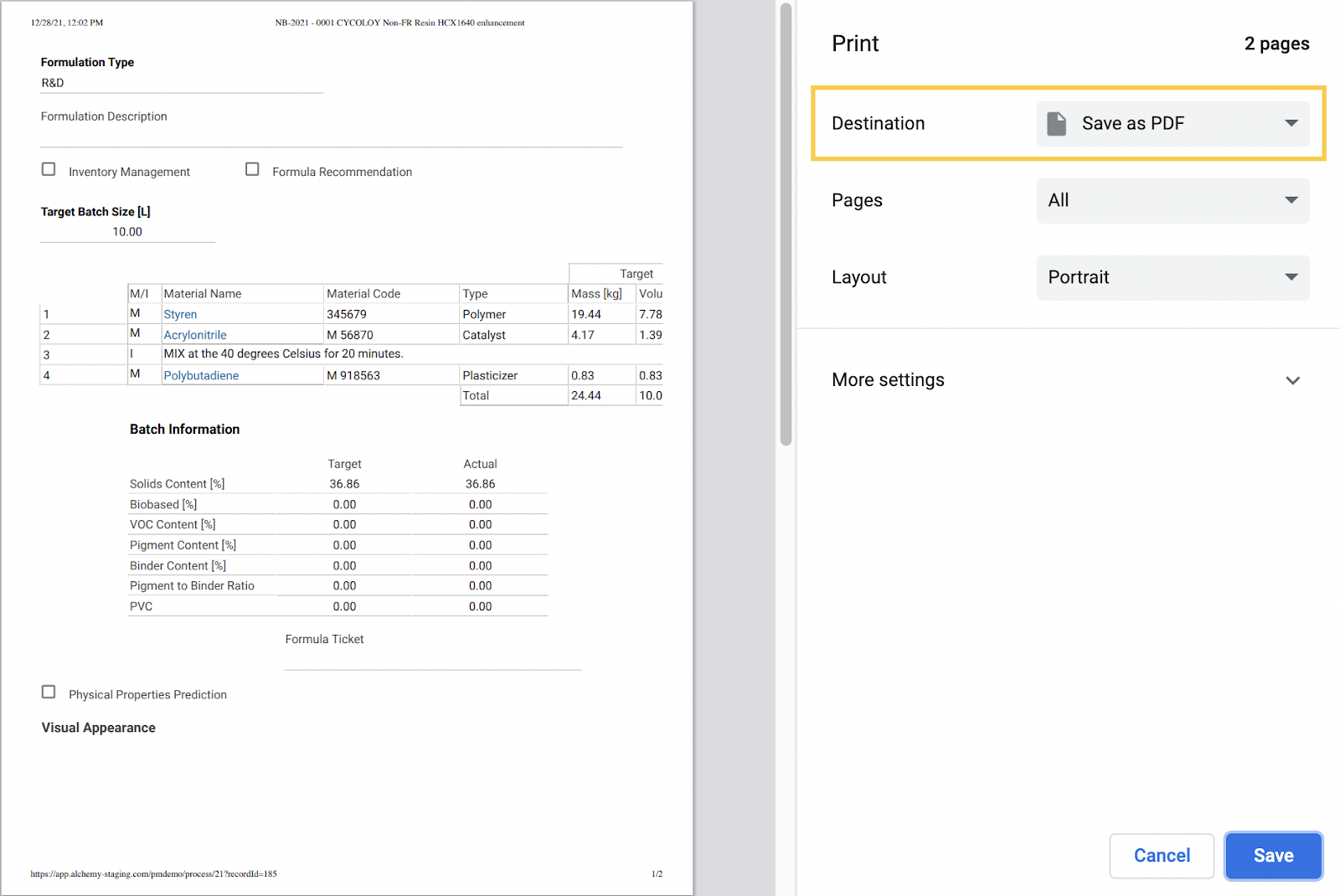This screenshot has width=1340, height=896.
Task: Click the Formula Ticket label
Action: coord(324,640)
